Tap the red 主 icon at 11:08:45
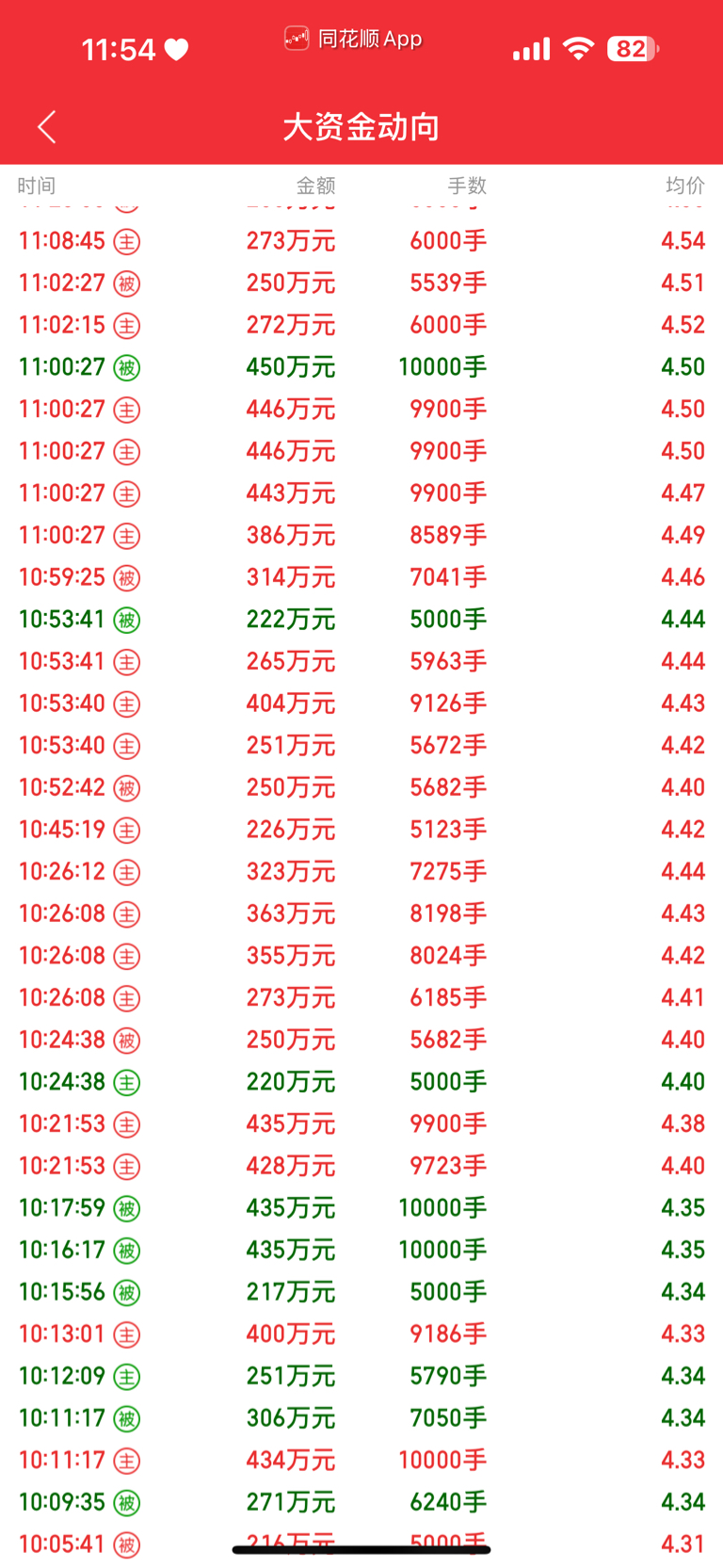Screen dimensions: 723x1568 127,241
